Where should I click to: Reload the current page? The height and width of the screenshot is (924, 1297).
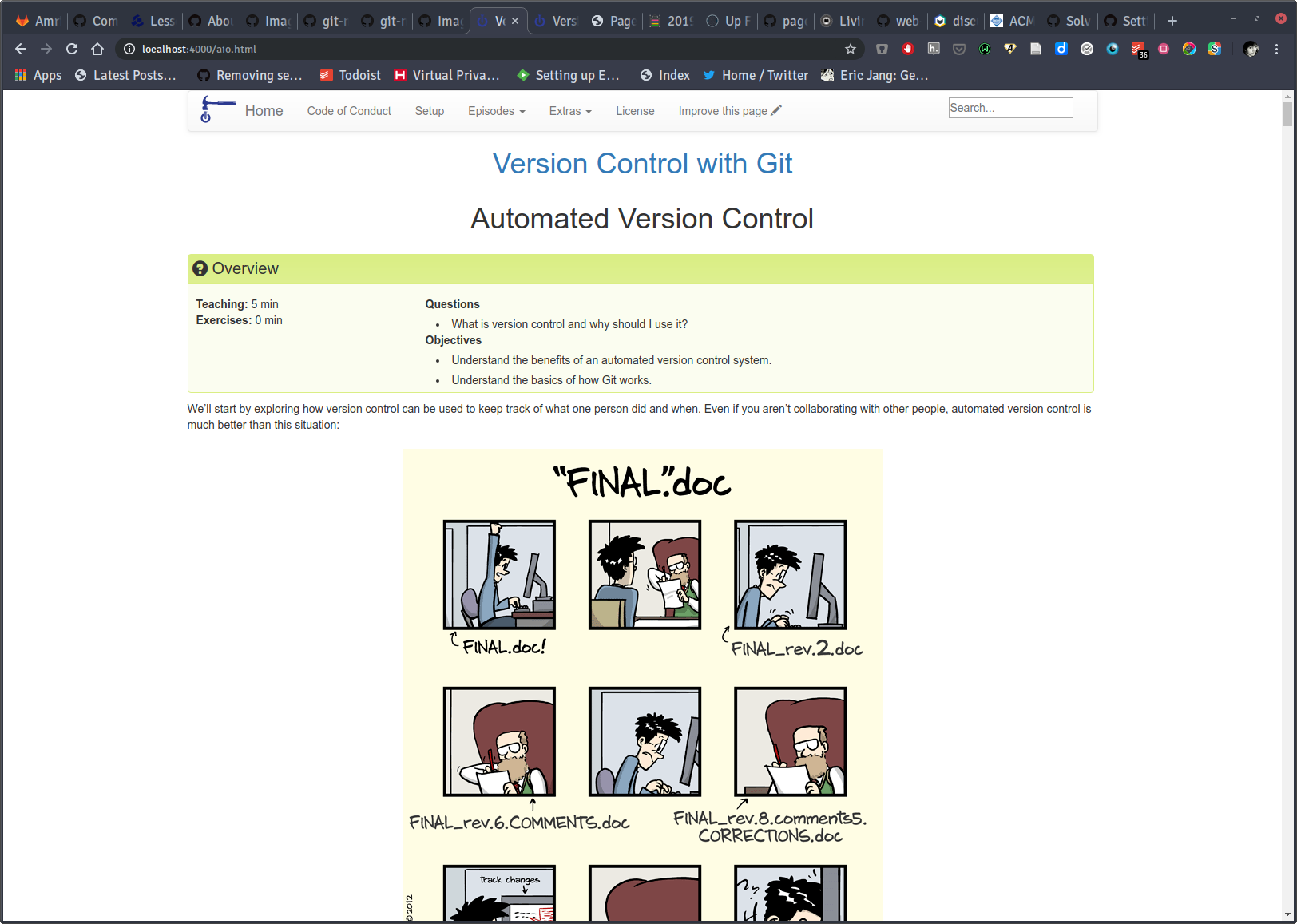(x=72, y=49)
